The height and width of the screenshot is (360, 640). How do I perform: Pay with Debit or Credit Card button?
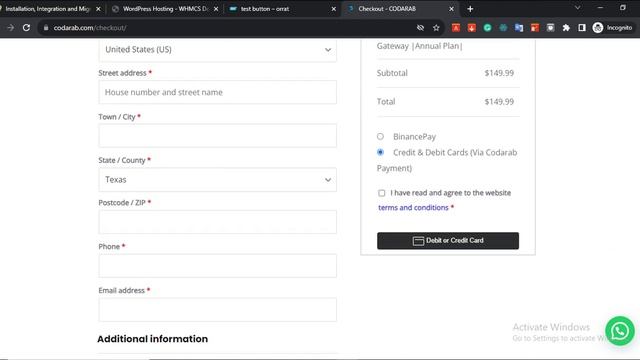pos(448,241)
